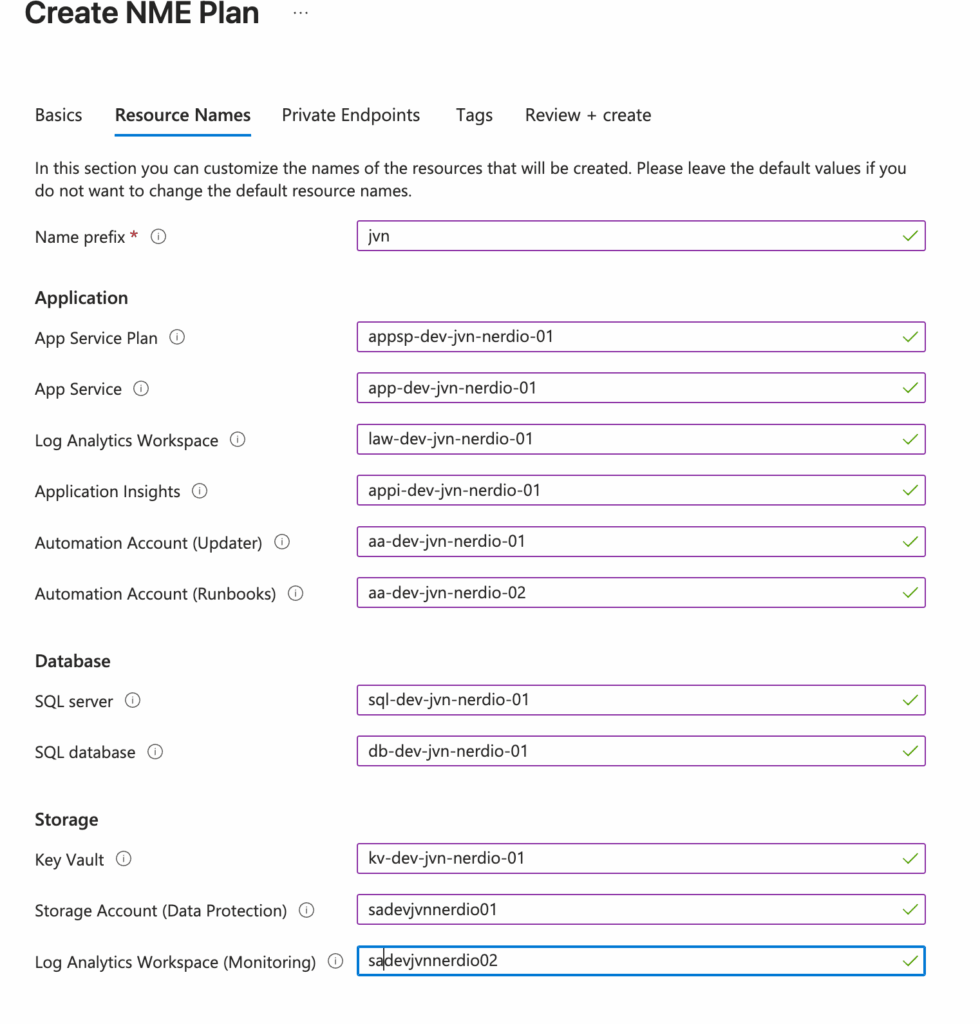Click info icon next to Name prefix
This screenshot has width=980, height=1024.
click(x=158, y=237)
